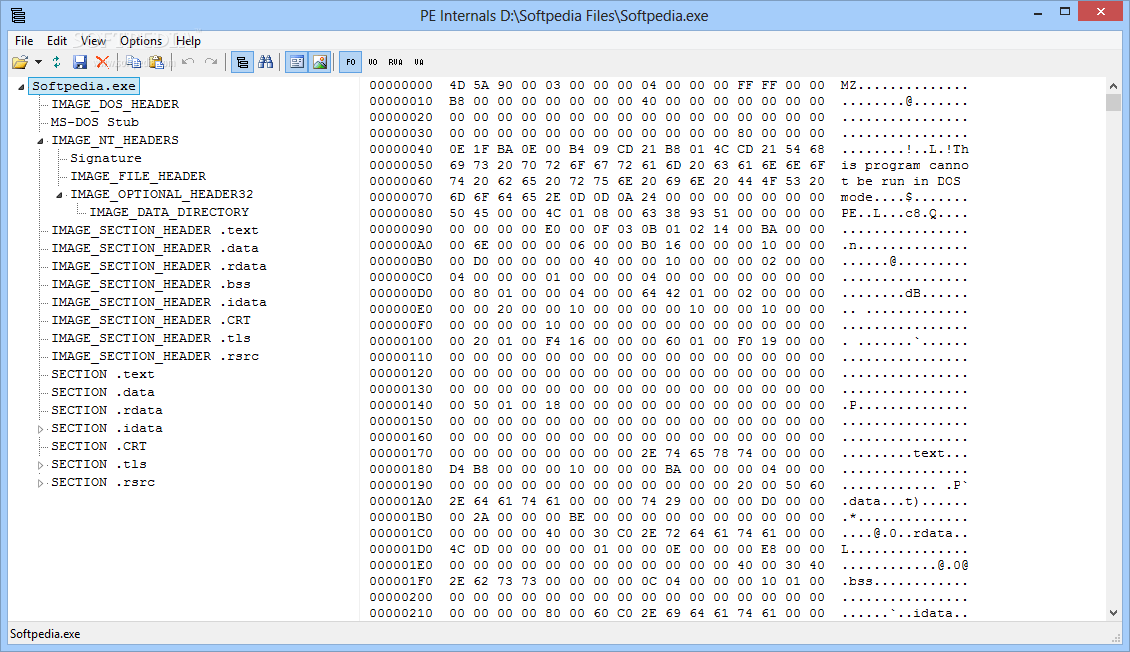Click the hex view scrollbar thumb
The height and width of the screenshot is (652, 1130).
pos(1113,102)
